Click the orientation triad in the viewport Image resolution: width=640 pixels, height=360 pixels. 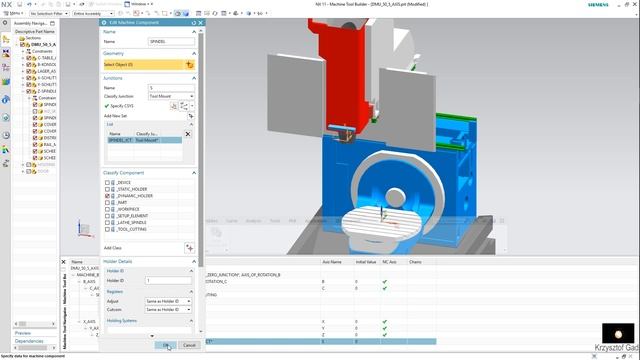point(85,229)
